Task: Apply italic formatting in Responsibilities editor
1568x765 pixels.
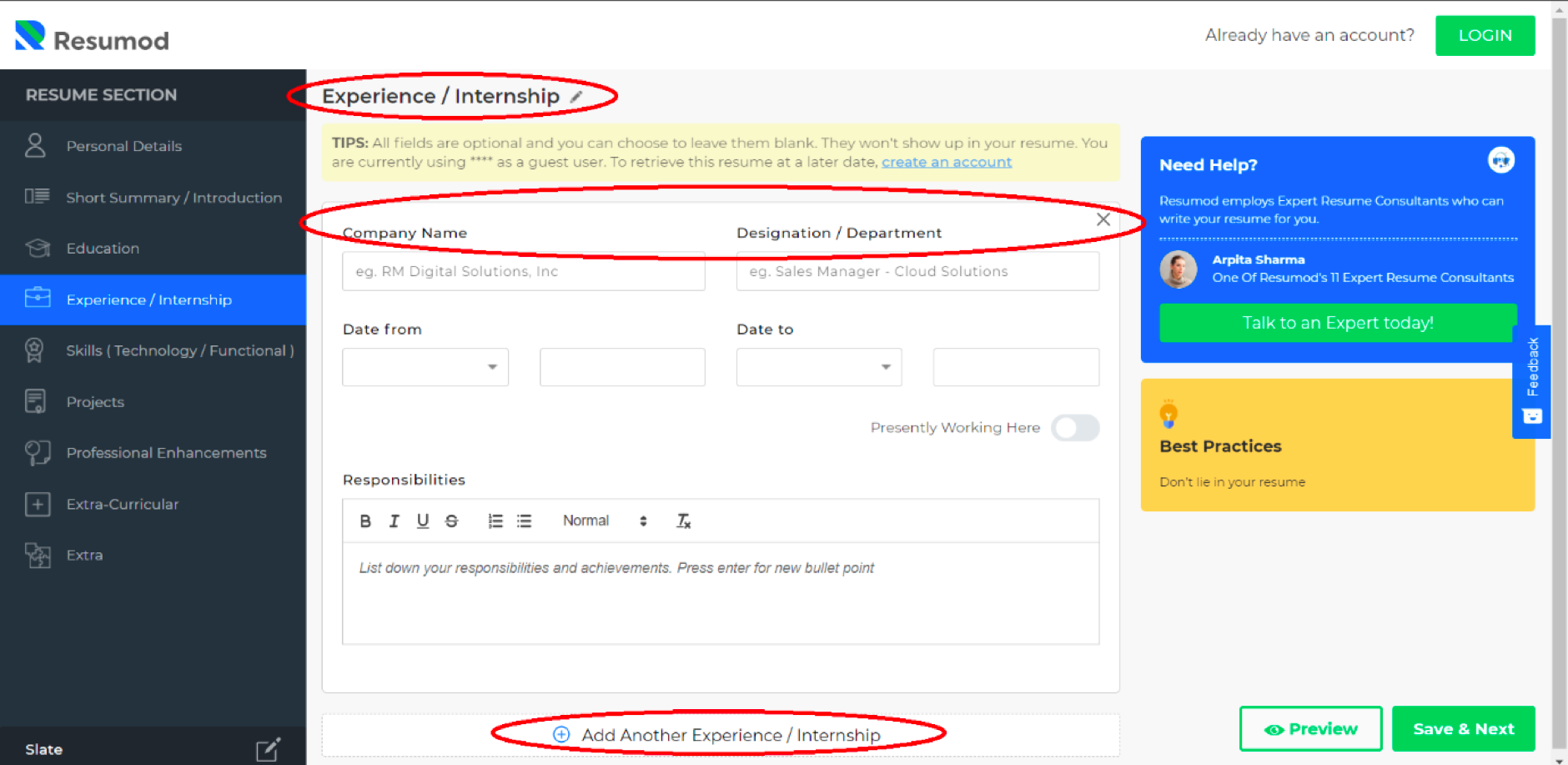Action: click(394, 521)
